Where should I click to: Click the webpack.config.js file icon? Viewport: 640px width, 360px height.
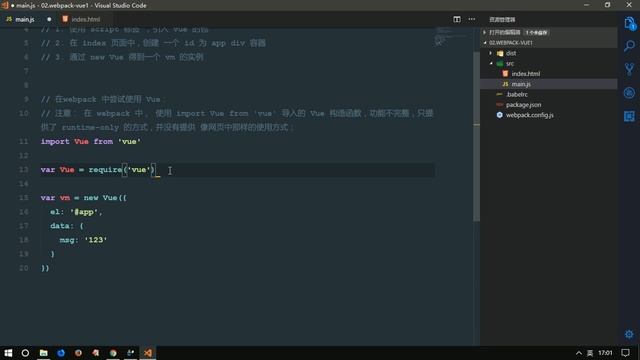[x=500, y=115]
